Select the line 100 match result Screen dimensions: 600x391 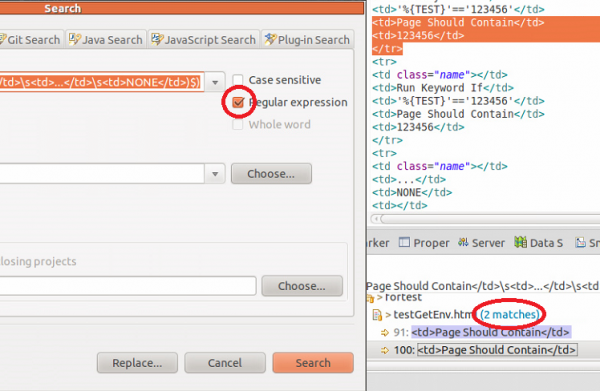[497, 350]
